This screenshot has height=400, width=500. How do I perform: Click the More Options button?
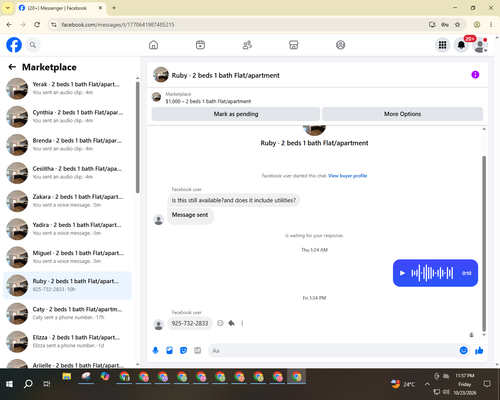pyautogui.click(x=402, y=114)
